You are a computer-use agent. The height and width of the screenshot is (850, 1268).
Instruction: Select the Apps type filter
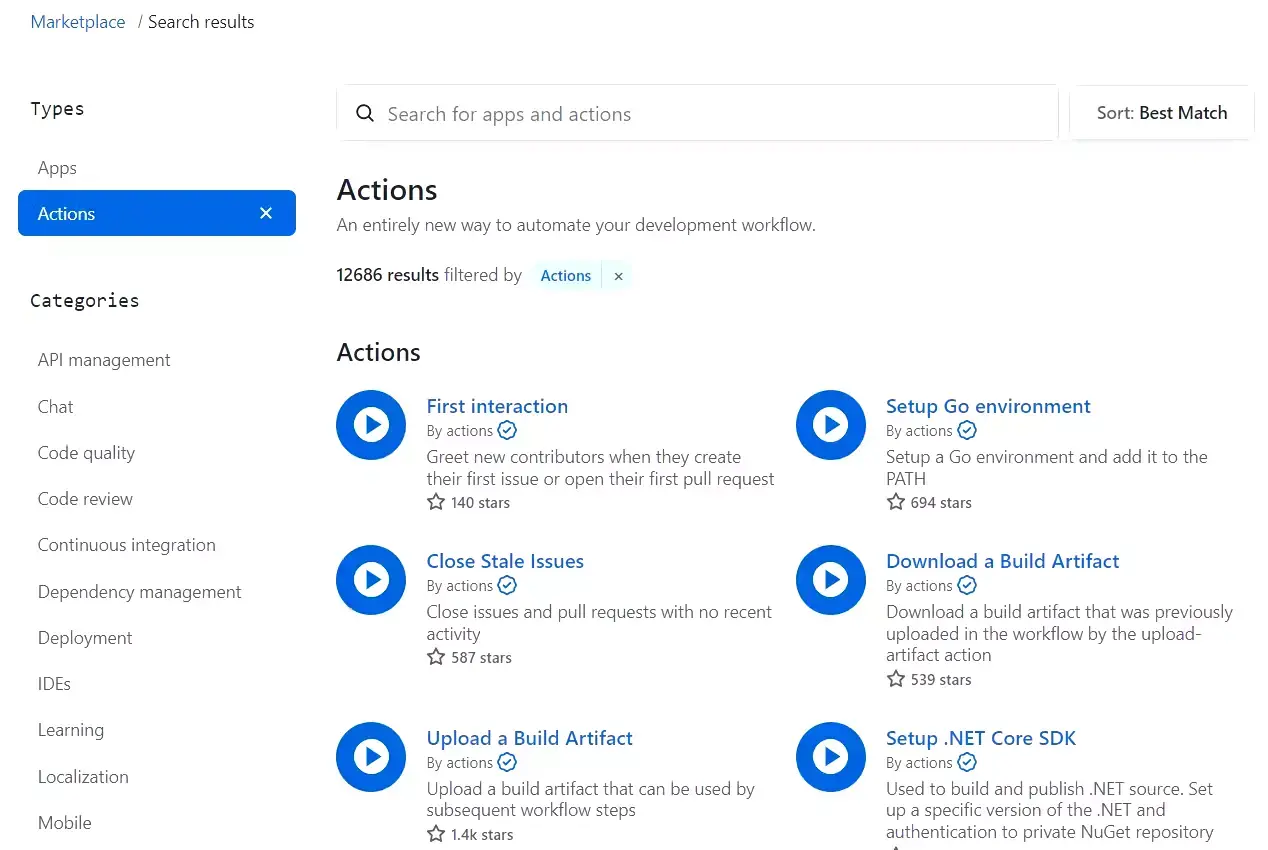(x=57, y=167)
